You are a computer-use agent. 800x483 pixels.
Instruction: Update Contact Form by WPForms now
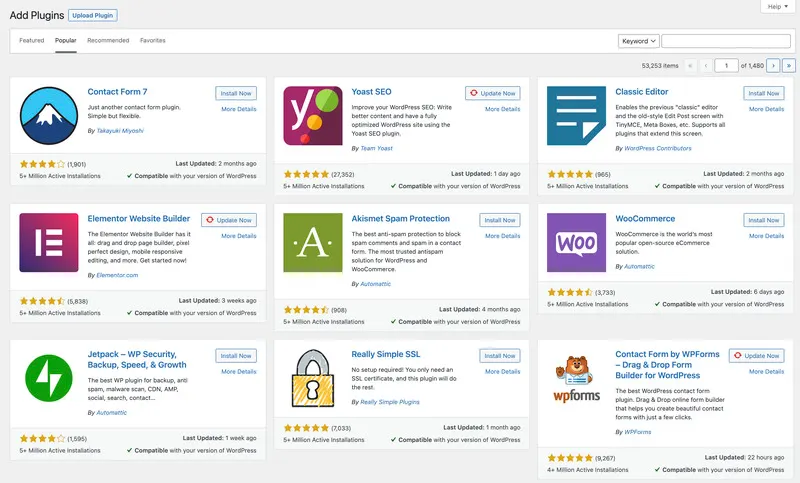click(757, 355)
